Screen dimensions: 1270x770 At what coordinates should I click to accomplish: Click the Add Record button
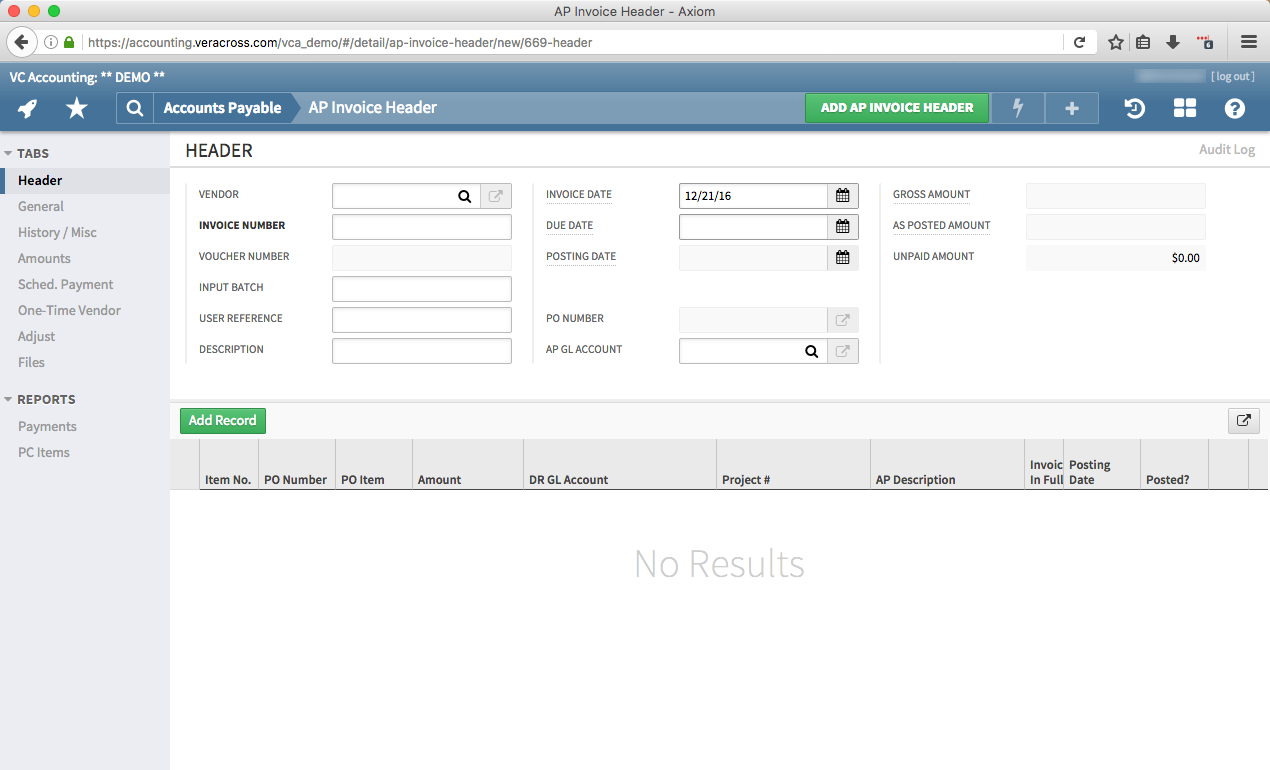pyautogui.click(x=222, y=421)
